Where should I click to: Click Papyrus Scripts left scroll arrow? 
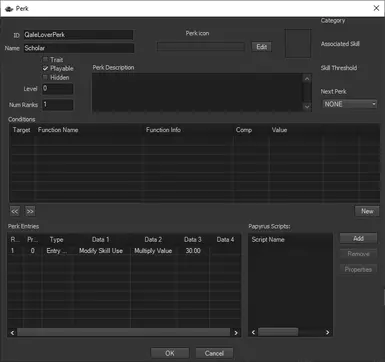[253, 332]
